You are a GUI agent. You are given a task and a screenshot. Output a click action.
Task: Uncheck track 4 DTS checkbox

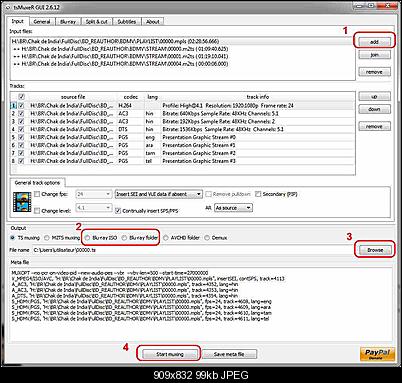tap(21, 129)
